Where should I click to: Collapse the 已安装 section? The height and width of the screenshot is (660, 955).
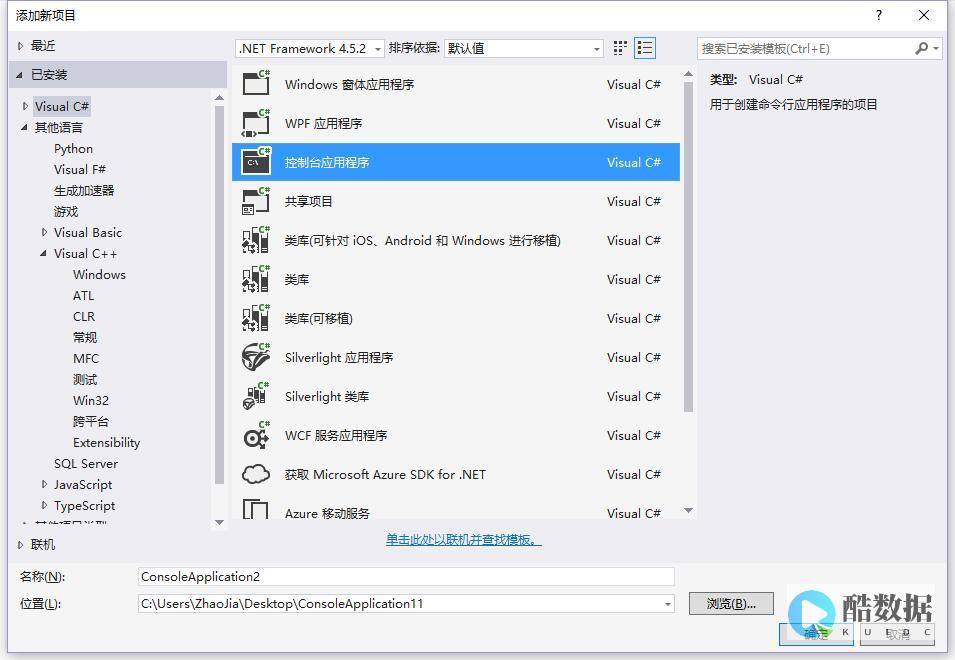[19, 75]
